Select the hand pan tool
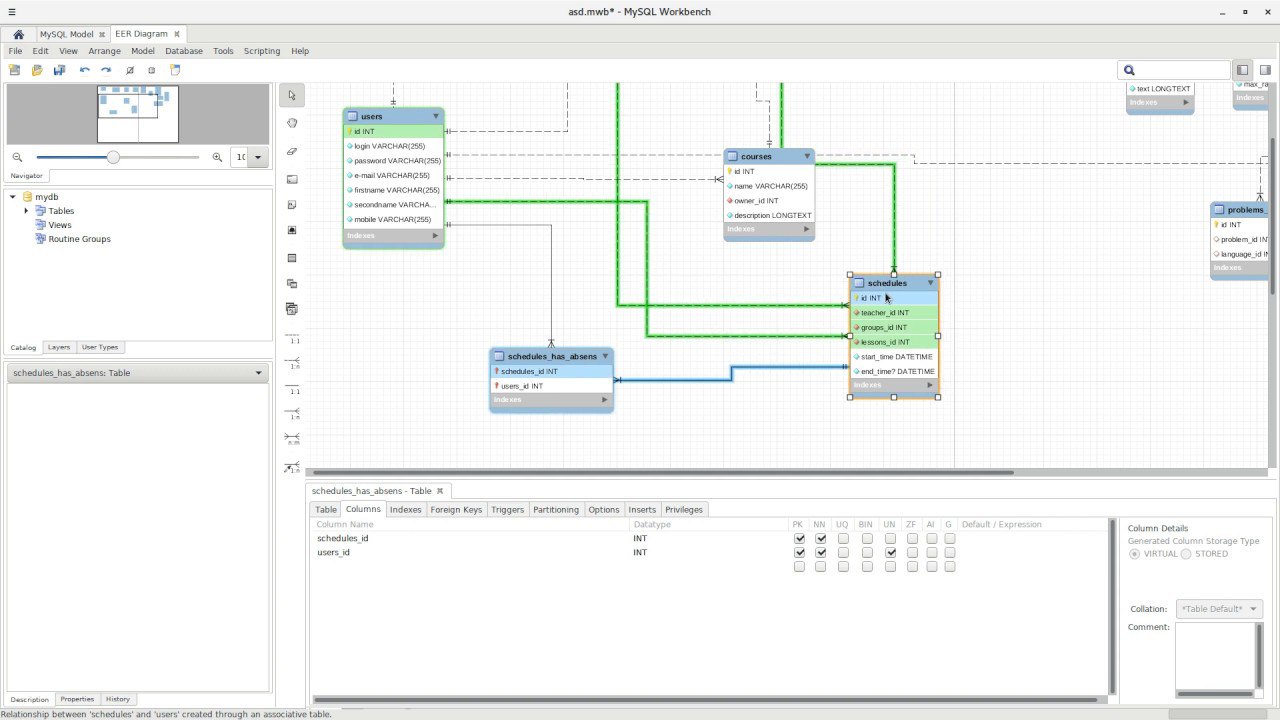 (x=292, y=123)
